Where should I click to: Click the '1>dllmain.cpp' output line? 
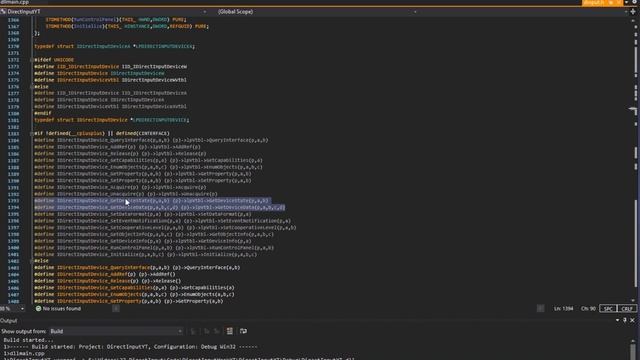coord(24,353)
